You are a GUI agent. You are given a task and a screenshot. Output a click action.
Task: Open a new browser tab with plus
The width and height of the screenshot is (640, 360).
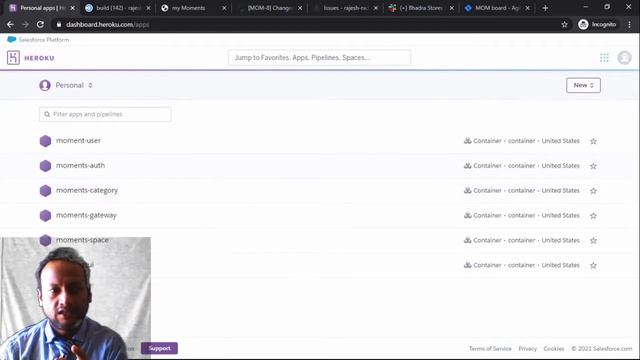(545, 8)
